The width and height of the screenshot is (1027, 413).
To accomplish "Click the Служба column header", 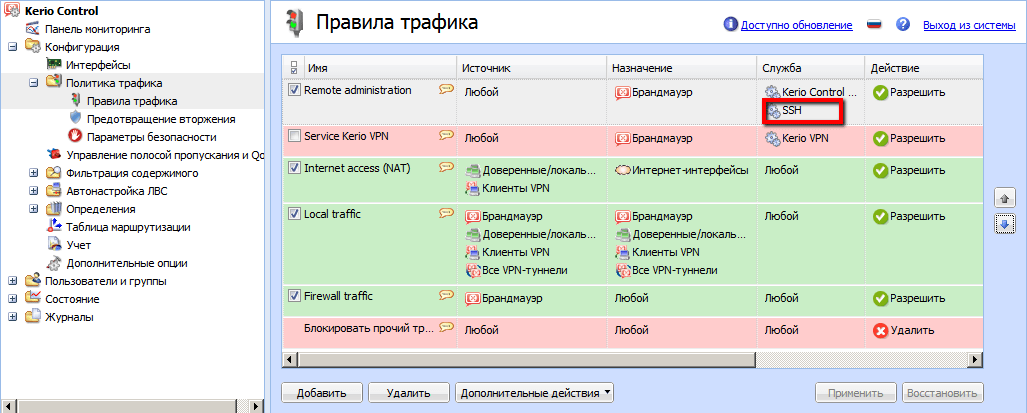I will (x=811, y=67).
